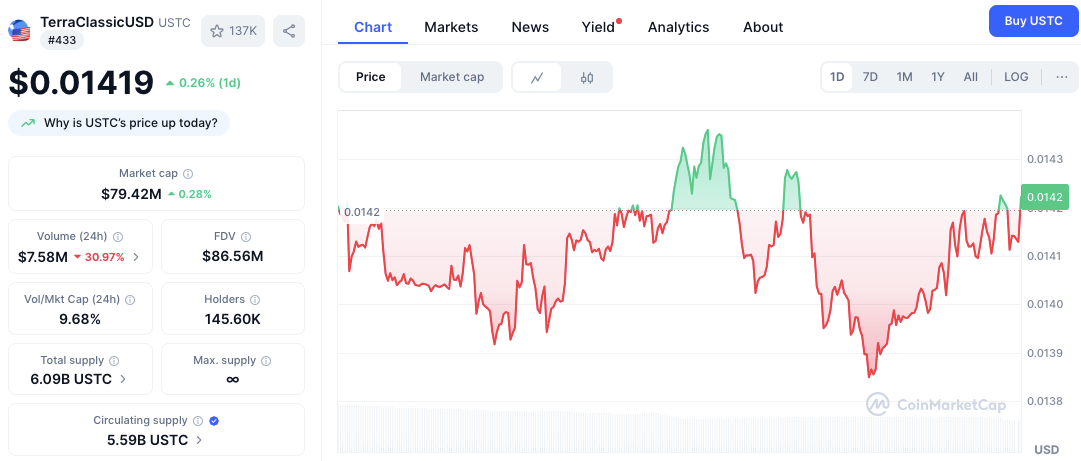Toggle LOG scale on chart
Image resolution: width=1081 pixels, height=461 pixels.
coord(1016,77)
